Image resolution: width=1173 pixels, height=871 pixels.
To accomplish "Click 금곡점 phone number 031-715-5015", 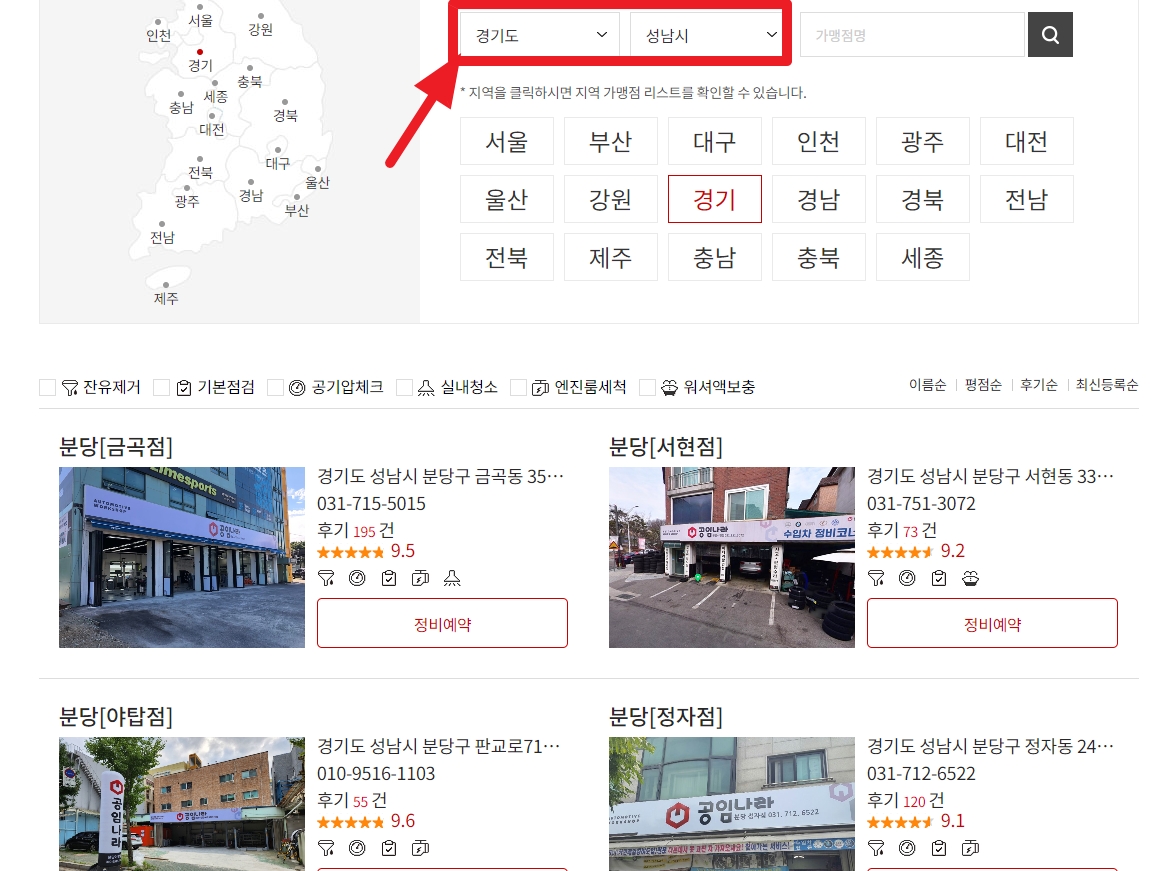I will point(371,504).
